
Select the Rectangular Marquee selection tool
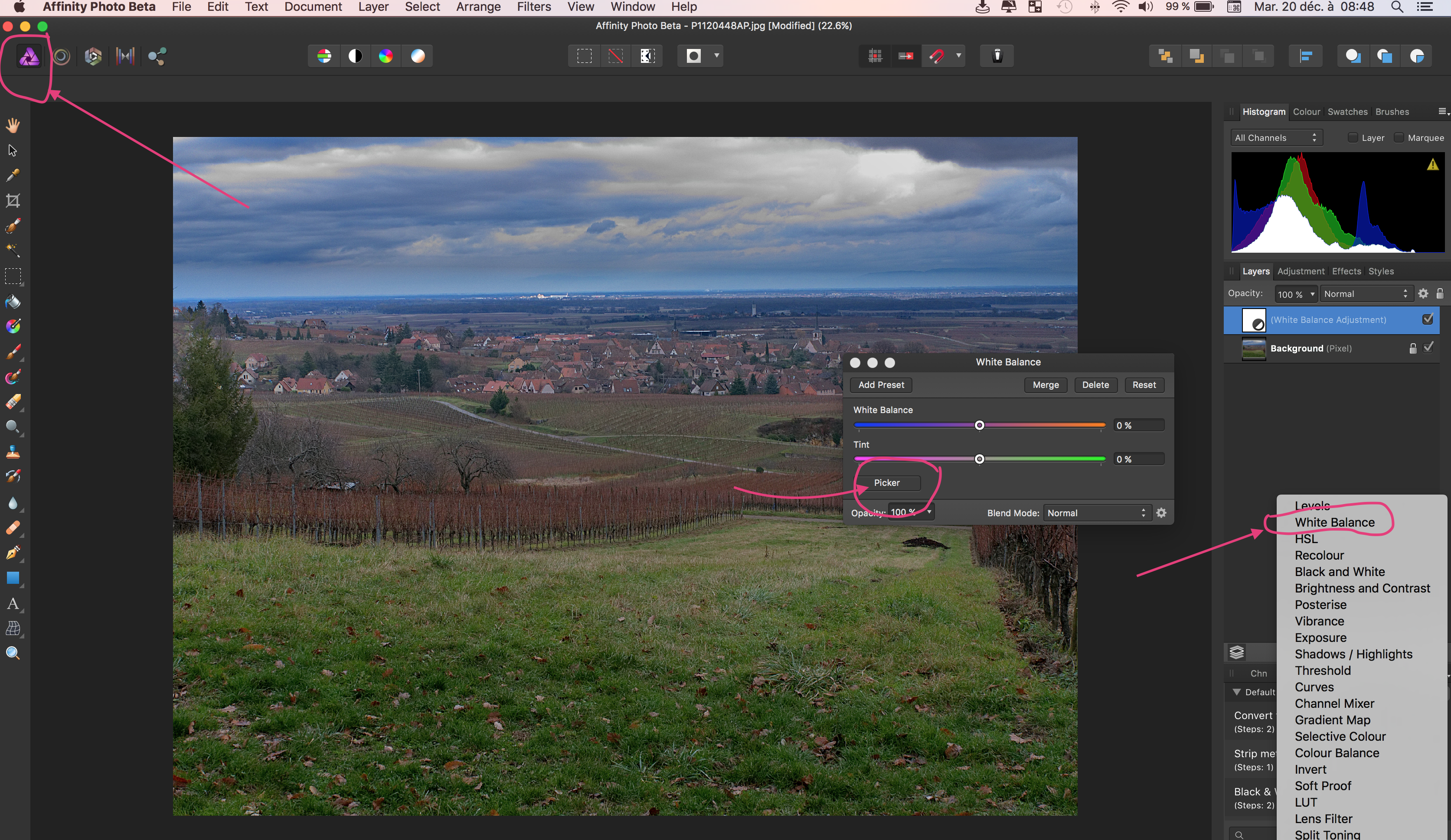[x=13, y=276]
